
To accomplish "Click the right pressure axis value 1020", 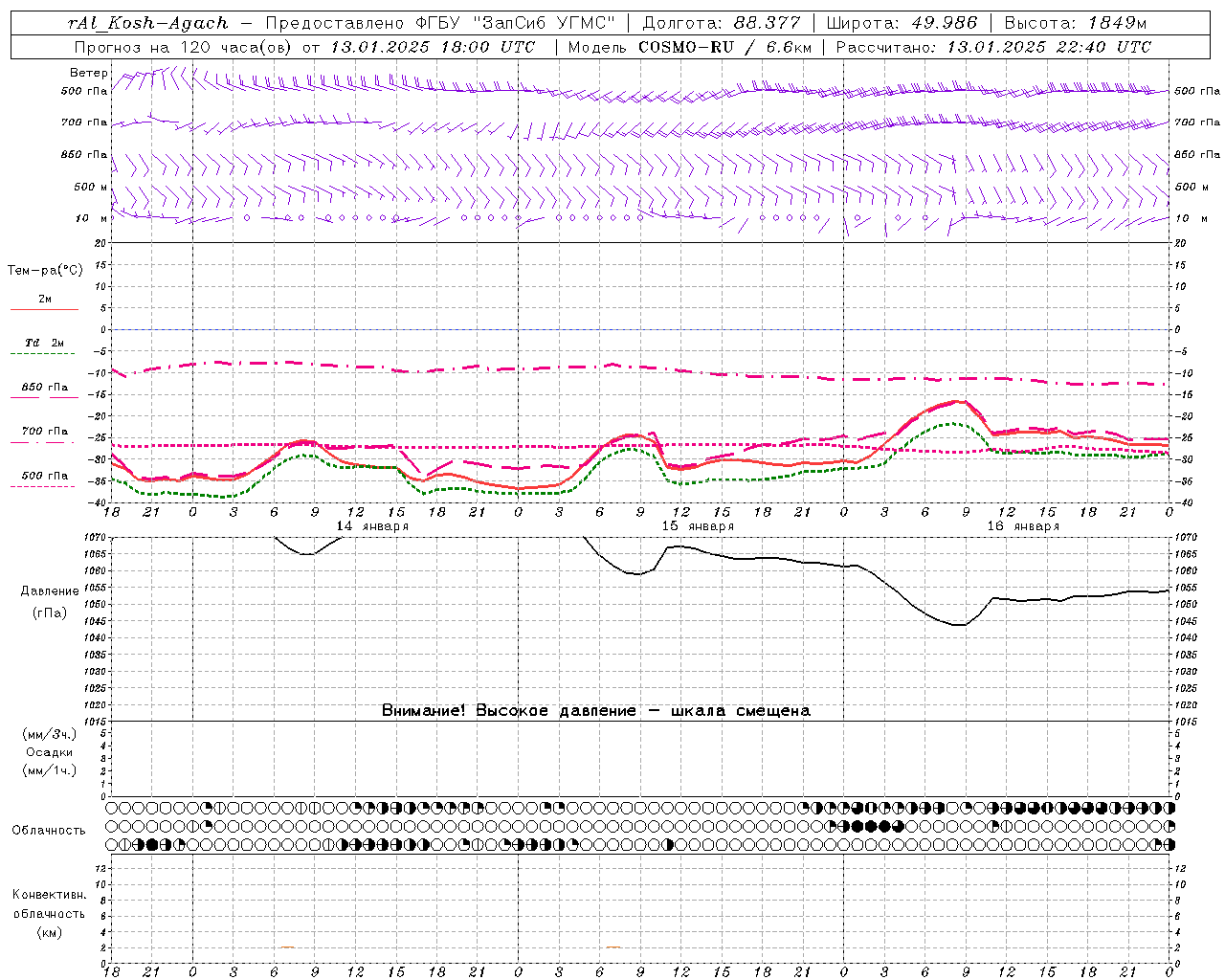I will pos(1185,705).
